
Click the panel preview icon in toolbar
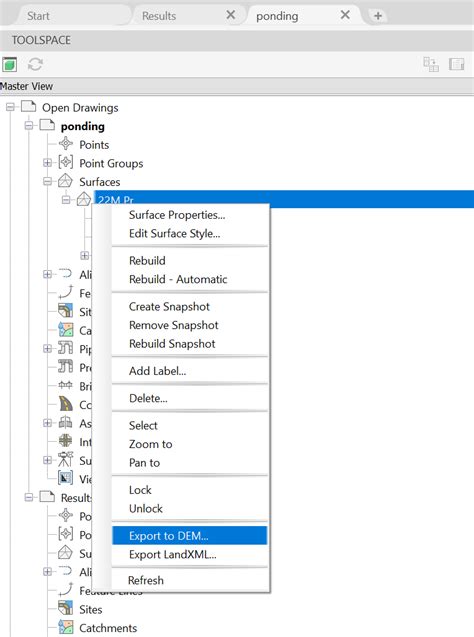pos(457,64)
